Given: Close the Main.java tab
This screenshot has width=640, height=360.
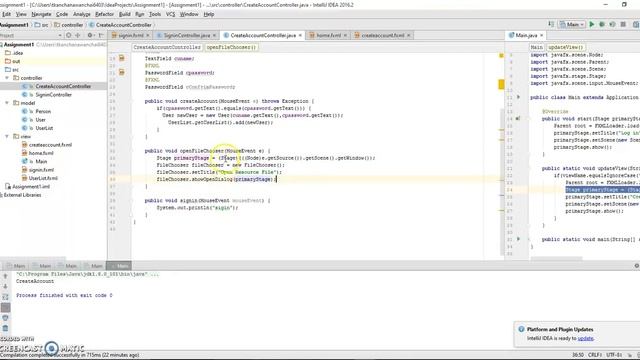Looking at the screenshot, I should click(542, 36).
